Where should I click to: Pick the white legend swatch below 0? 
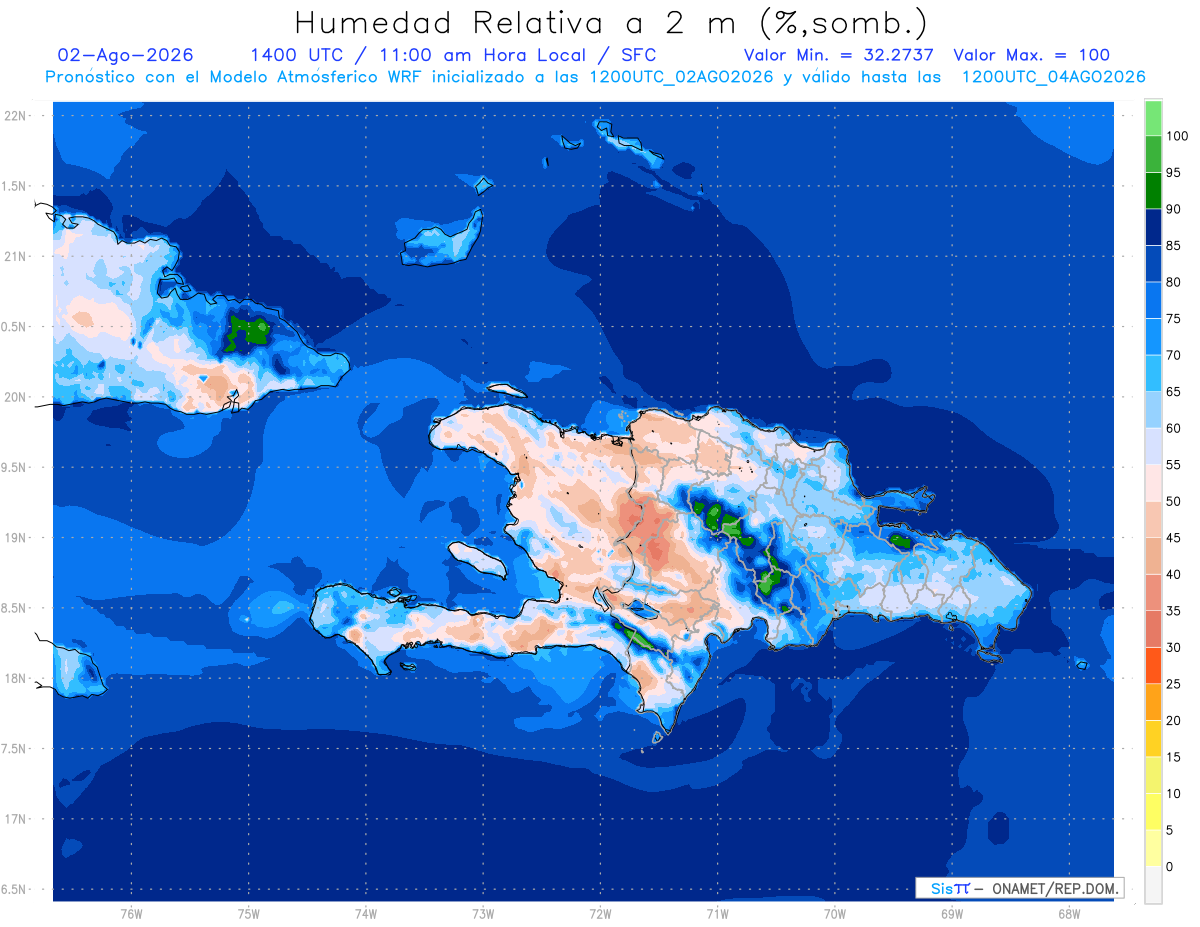click(1153, 885)
